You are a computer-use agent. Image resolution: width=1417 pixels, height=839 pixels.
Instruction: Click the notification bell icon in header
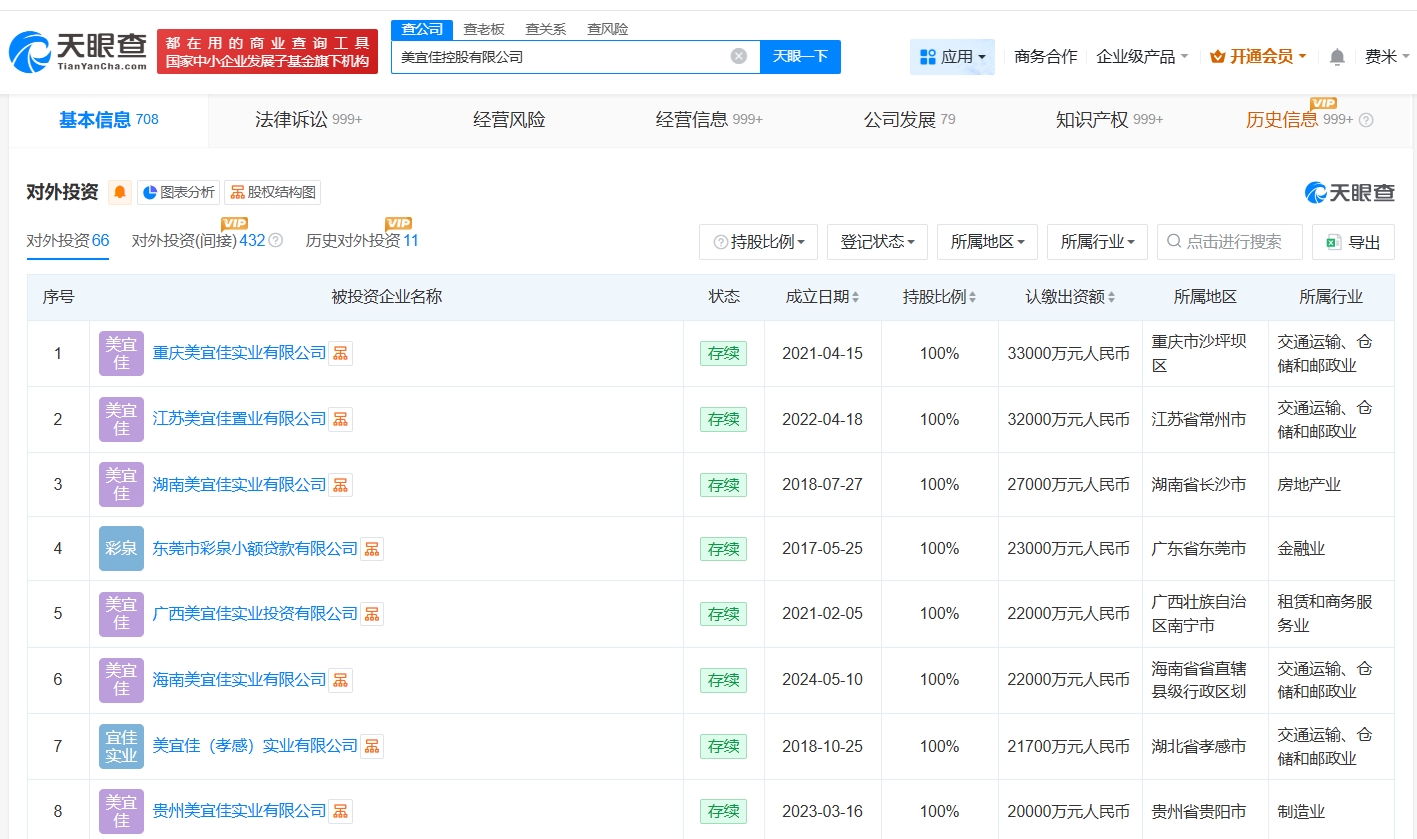1337,57
